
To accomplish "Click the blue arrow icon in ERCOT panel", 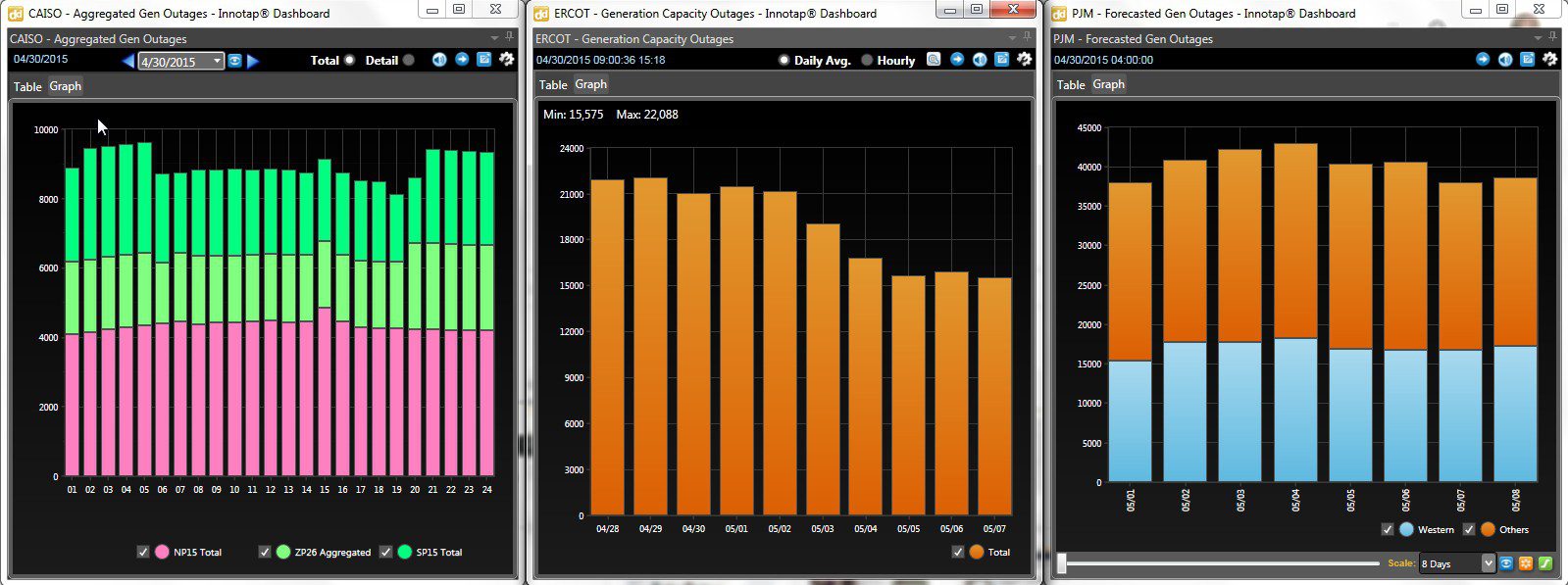I will (x=957, y=60).
